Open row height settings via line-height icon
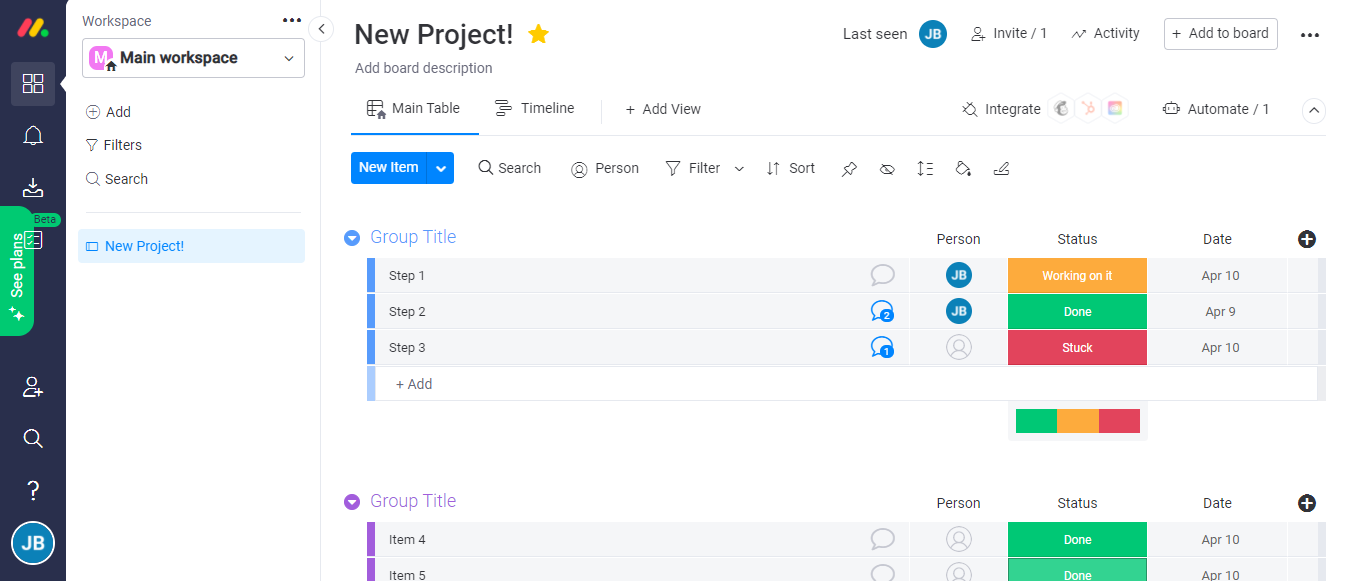 pos(925,168)
